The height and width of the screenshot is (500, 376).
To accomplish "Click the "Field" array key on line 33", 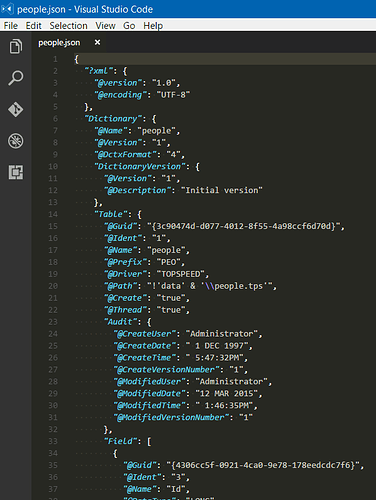I will click(120, 441).
